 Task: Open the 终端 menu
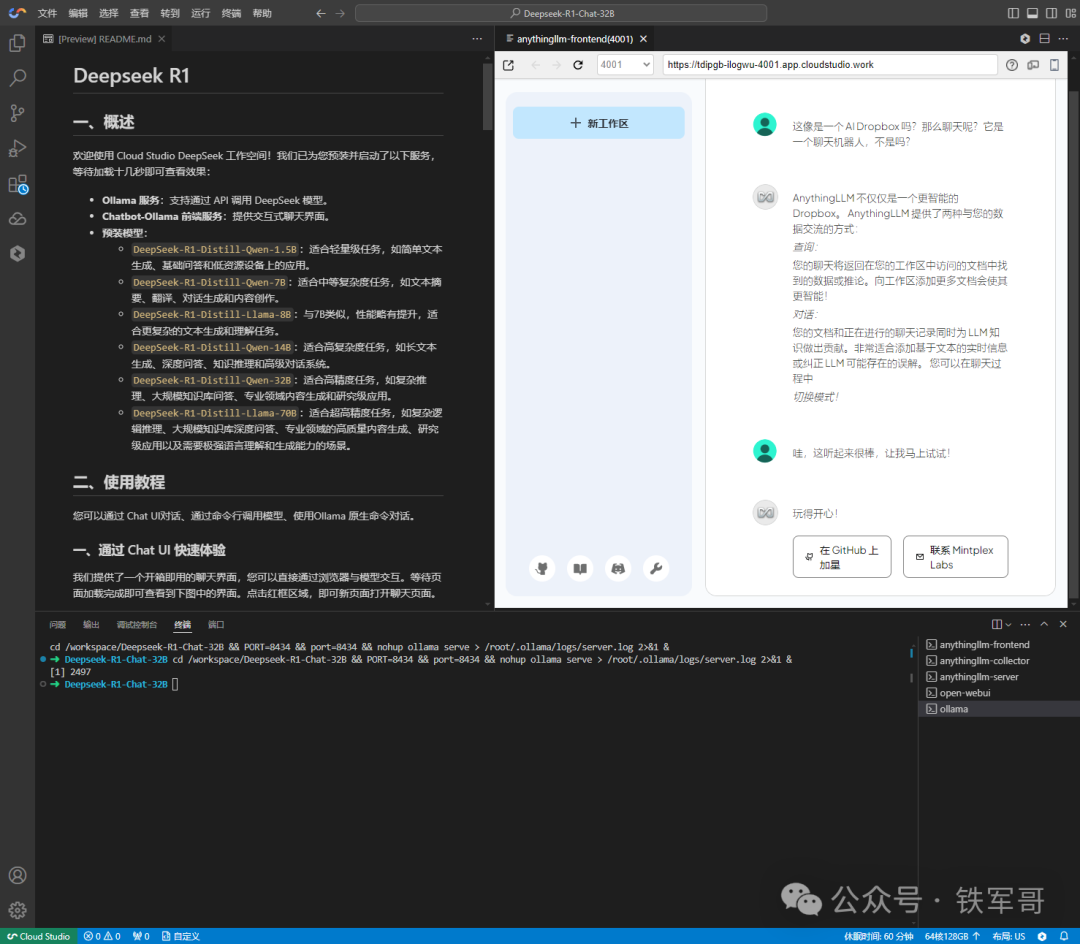click(231, 13)
